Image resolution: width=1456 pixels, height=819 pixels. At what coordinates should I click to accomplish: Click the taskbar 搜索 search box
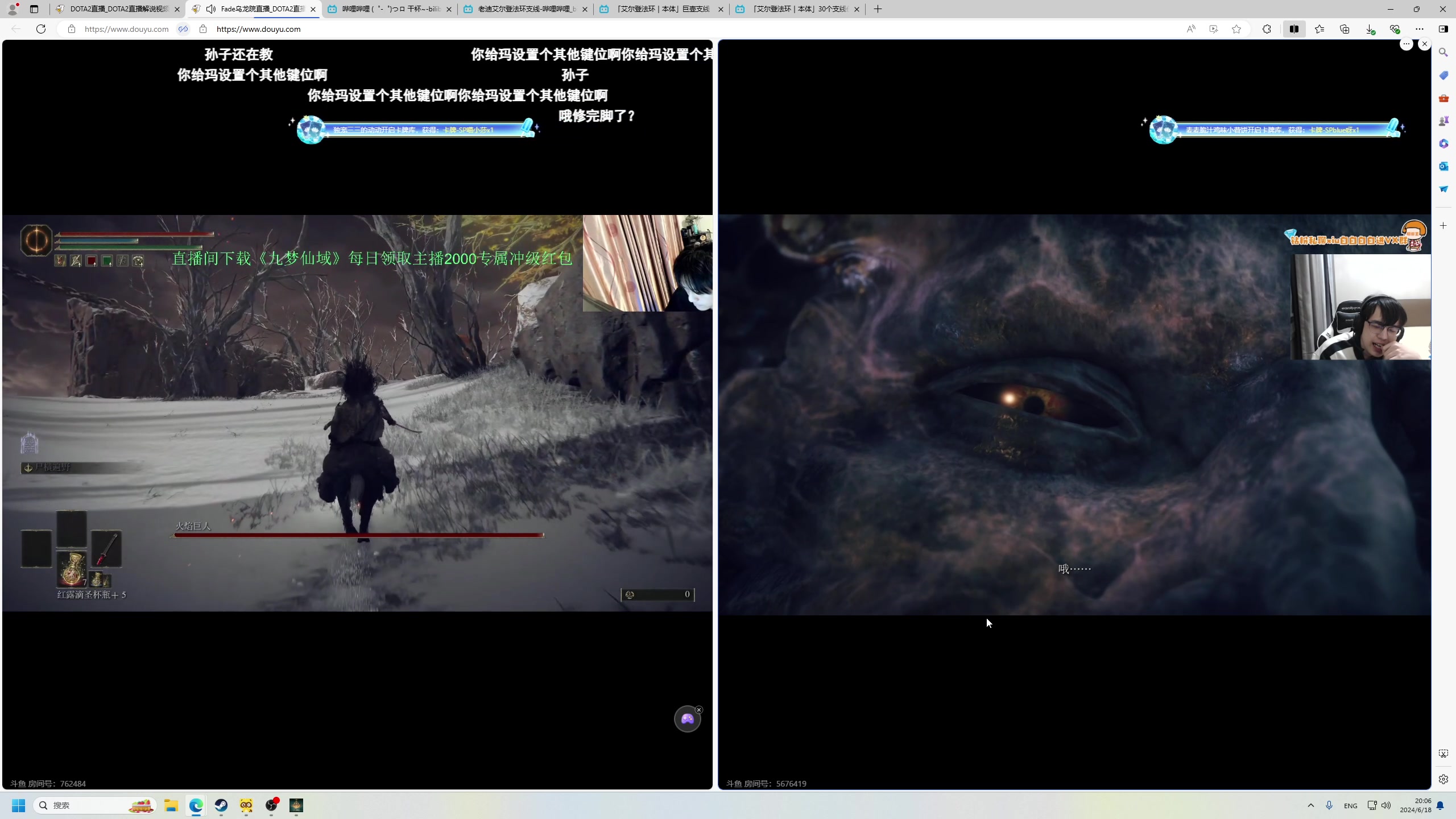click(96, 805)
